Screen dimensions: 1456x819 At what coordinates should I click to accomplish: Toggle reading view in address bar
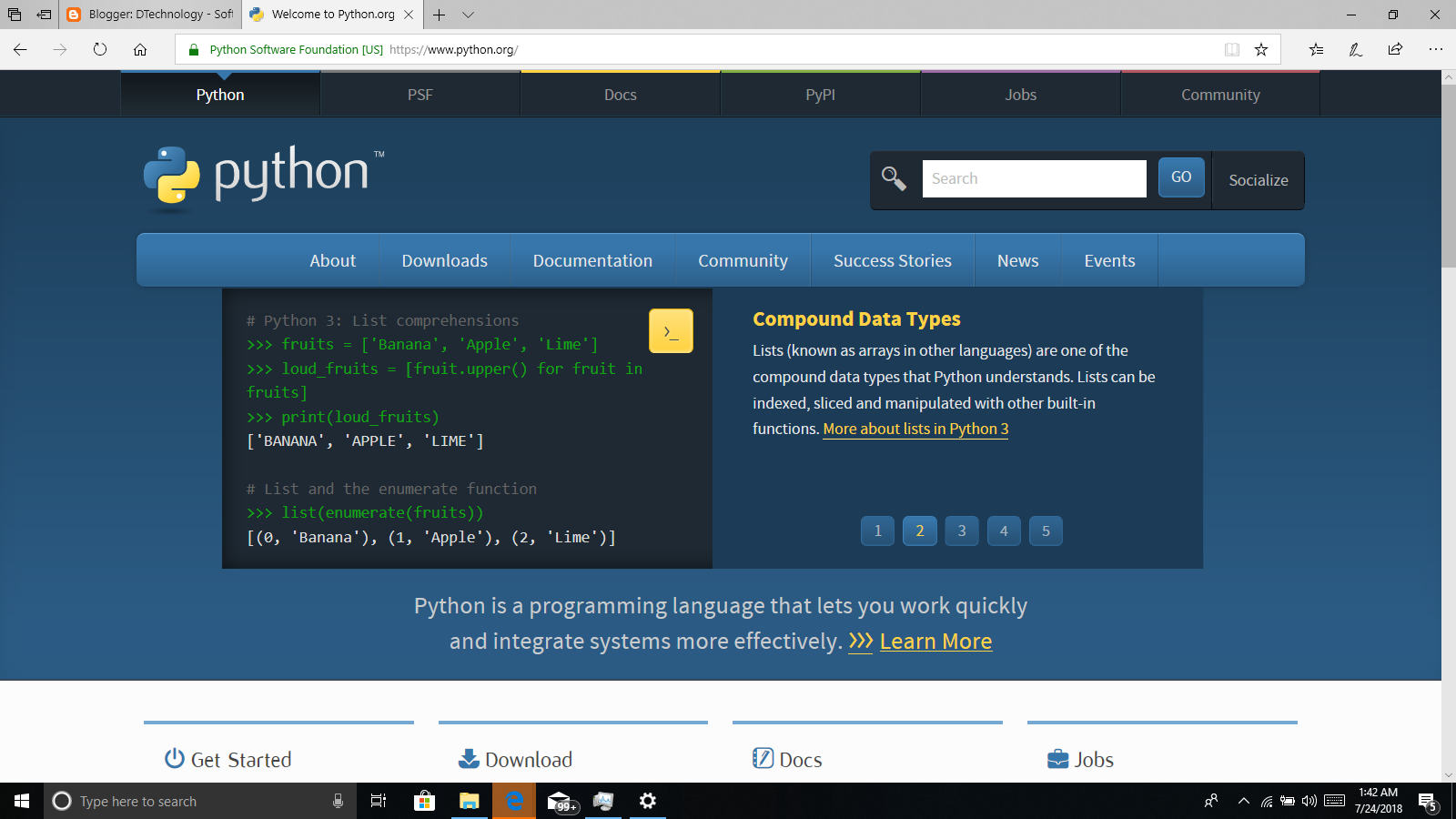[1232, 49]
